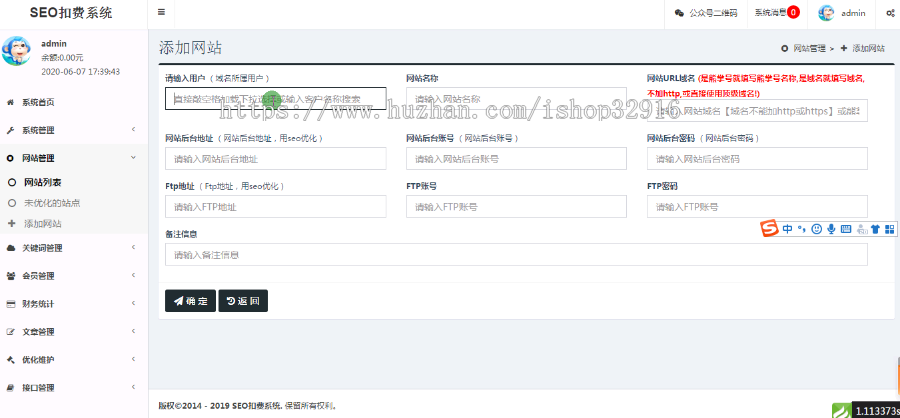
Task: Focus the 网站后台密码 input field
Action: (x=757, y=159)
